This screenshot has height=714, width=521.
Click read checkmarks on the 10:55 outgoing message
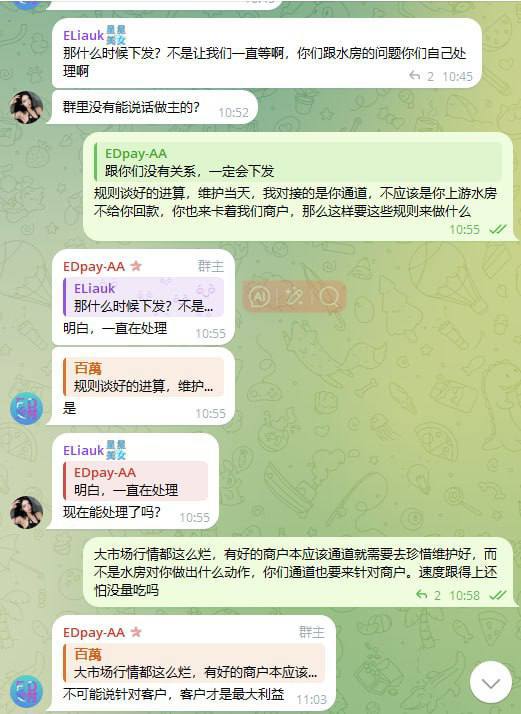point(498,229)
